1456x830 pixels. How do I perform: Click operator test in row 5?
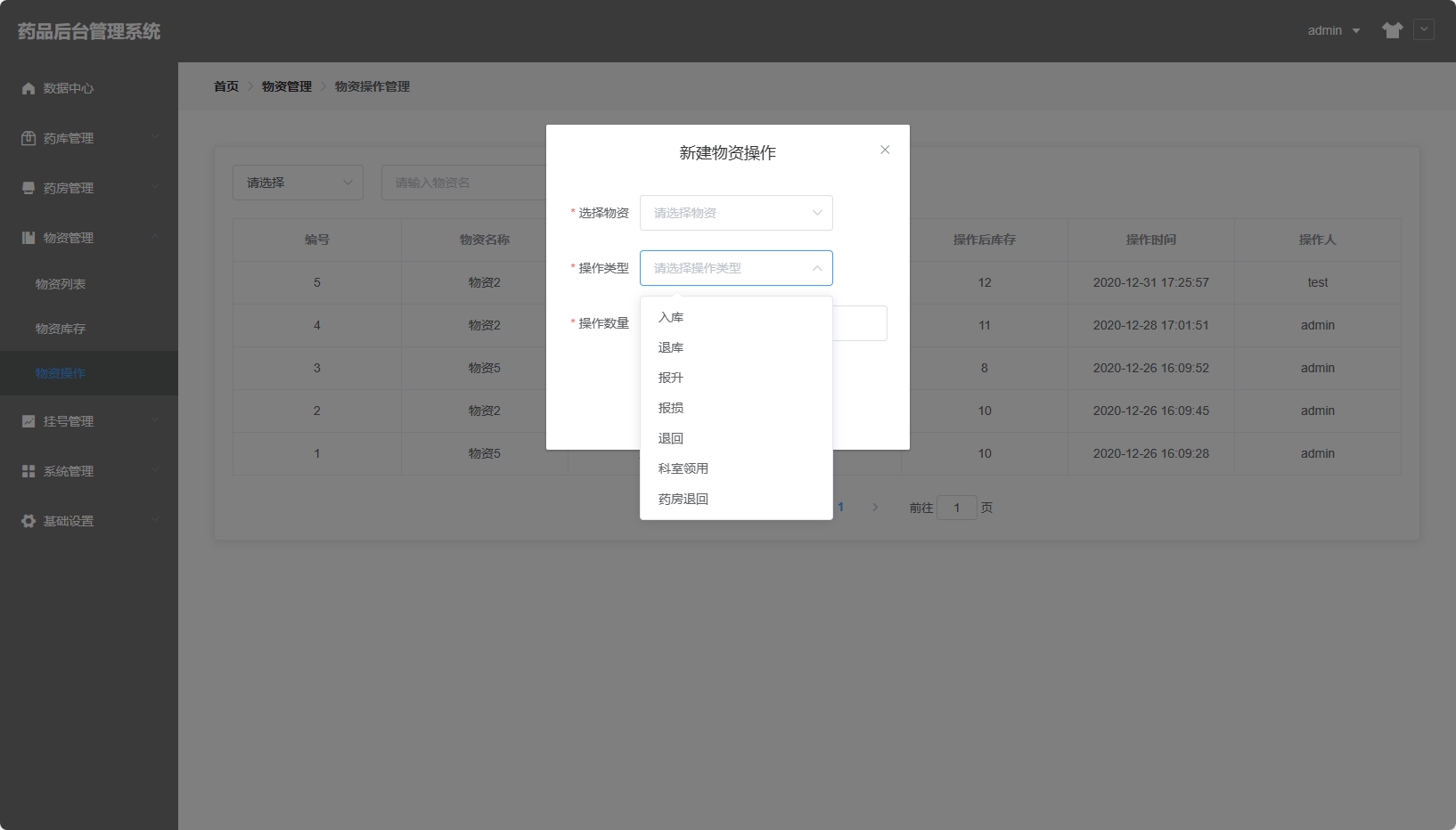(1318, 282)
